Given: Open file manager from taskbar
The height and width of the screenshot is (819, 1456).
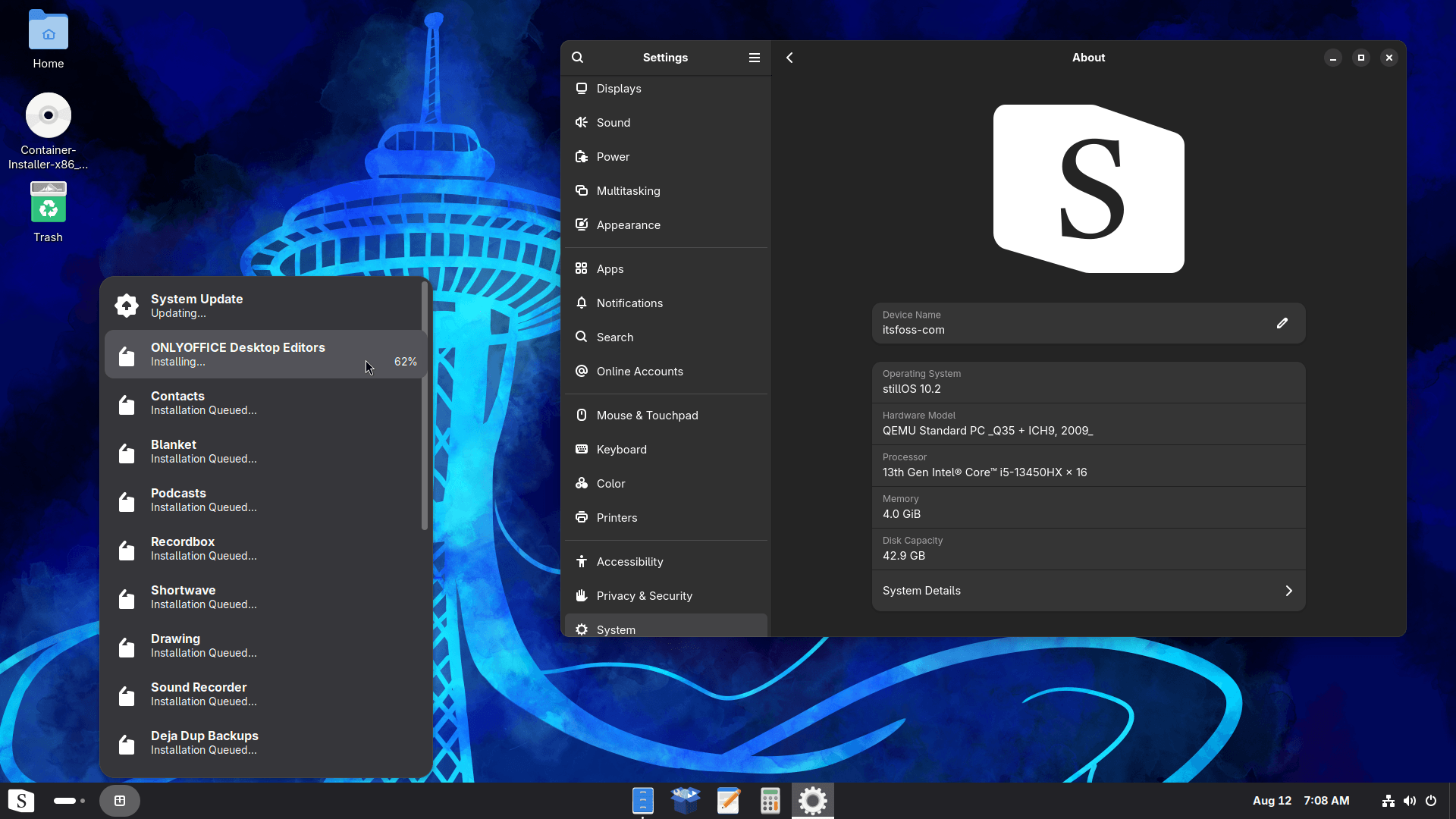Looking at the screenshot, I should click(642, 801).
